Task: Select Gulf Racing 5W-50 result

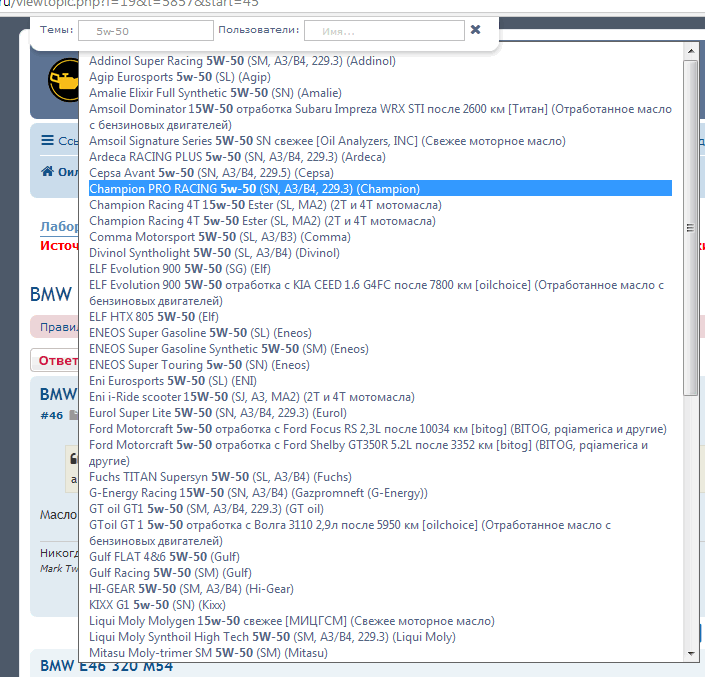Action: pos(170,573)
